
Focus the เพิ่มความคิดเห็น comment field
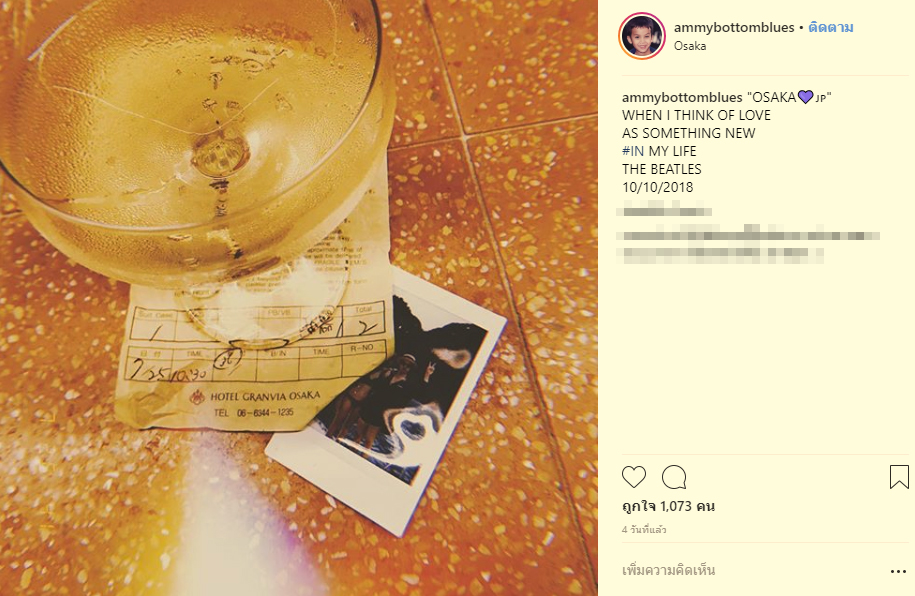(x=669, y=570)
